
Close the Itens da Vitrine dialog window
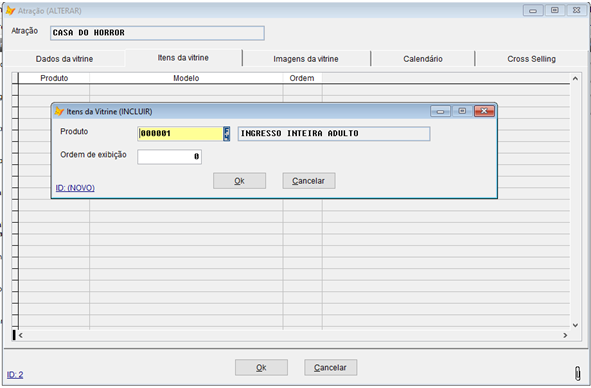(x=484, y=111)
